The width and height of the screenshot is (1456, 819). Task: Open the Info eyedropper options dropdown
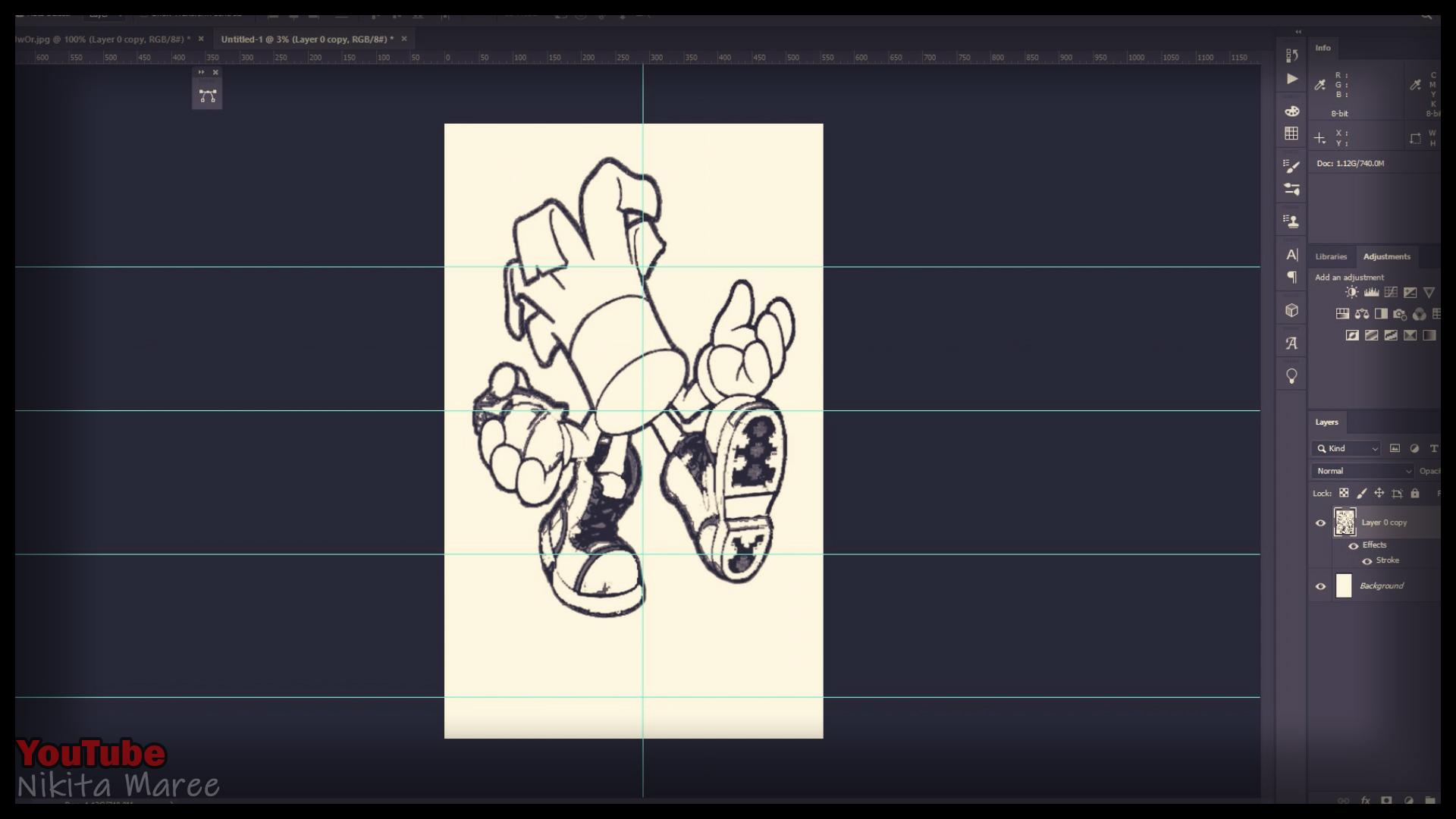1320,85
